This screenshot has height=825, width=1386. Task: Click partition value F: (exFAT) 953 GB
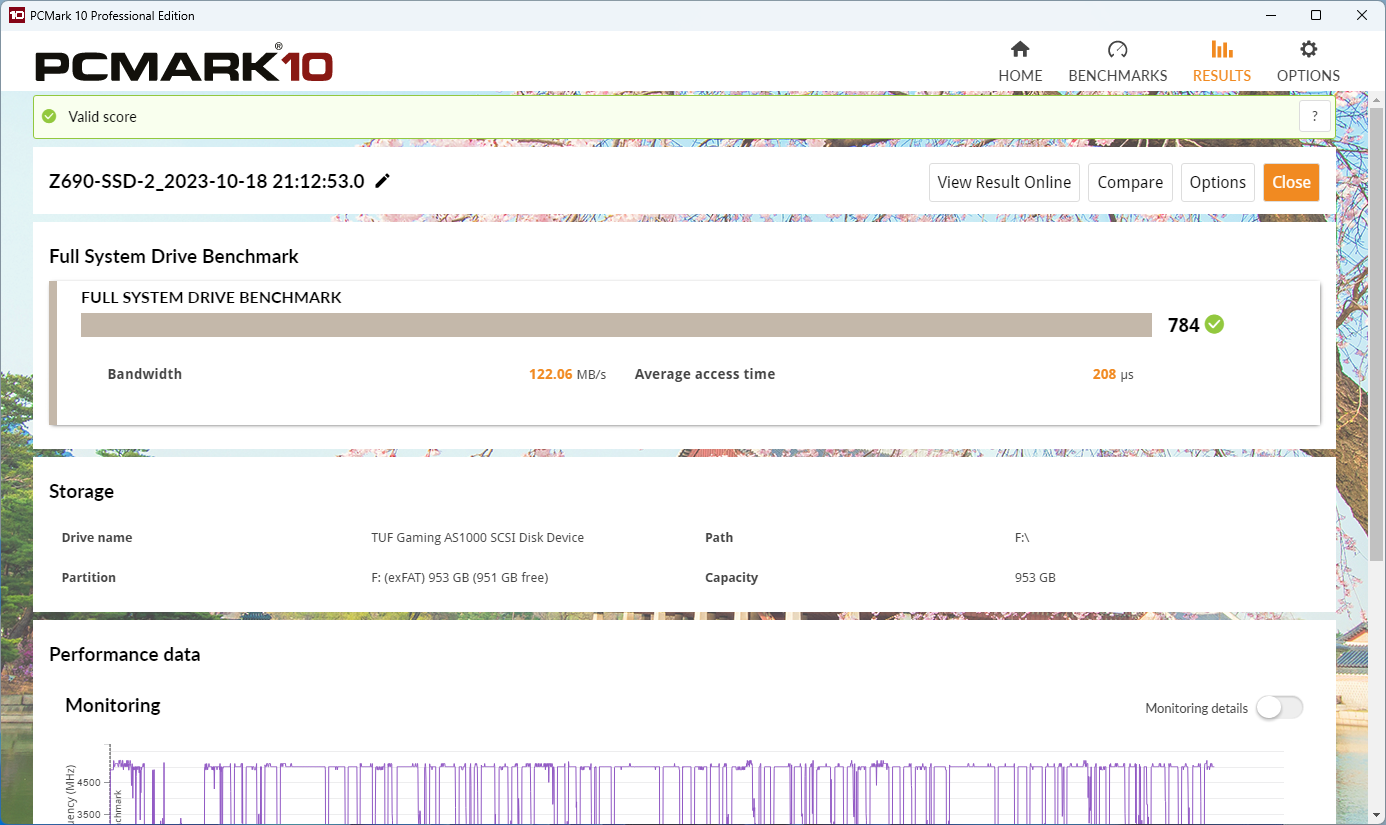tap(459, 578)
